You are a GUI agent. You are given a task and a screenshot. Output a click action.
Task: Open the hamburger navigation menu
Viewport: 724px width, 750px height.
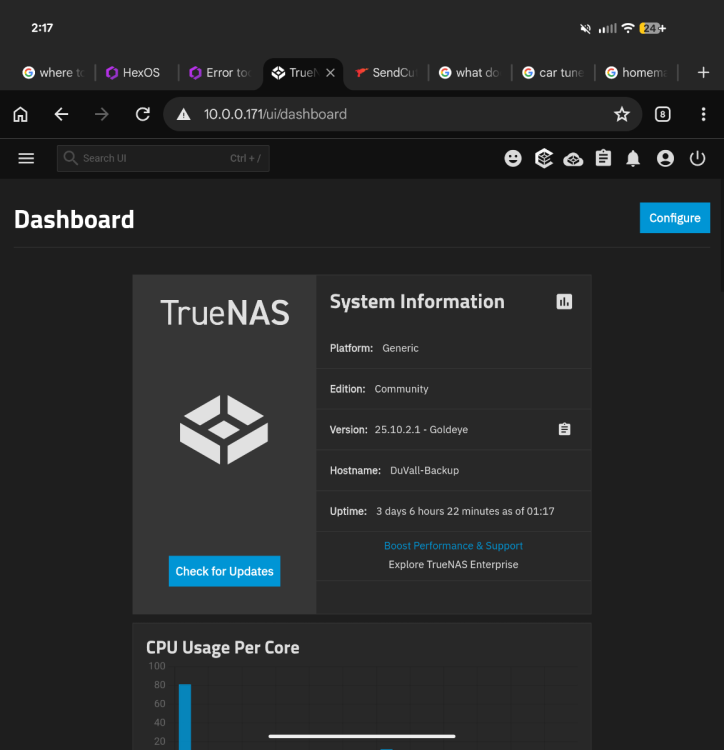pos(26,158)
